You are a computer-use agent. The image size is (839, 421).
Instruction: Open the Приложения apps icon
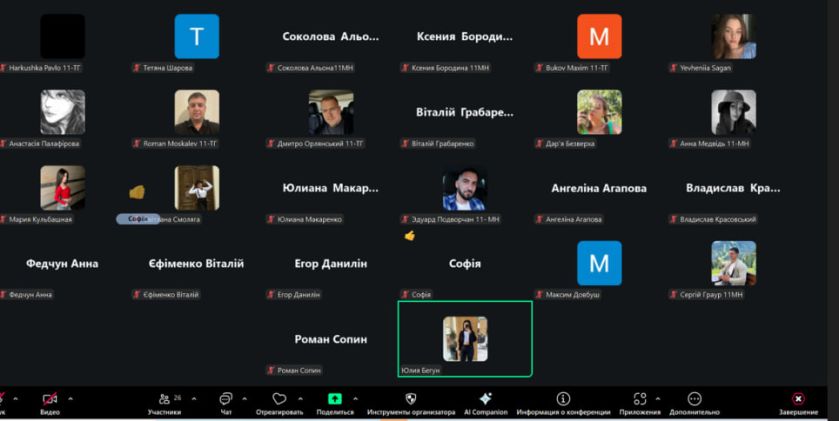(x=640, y=399)
